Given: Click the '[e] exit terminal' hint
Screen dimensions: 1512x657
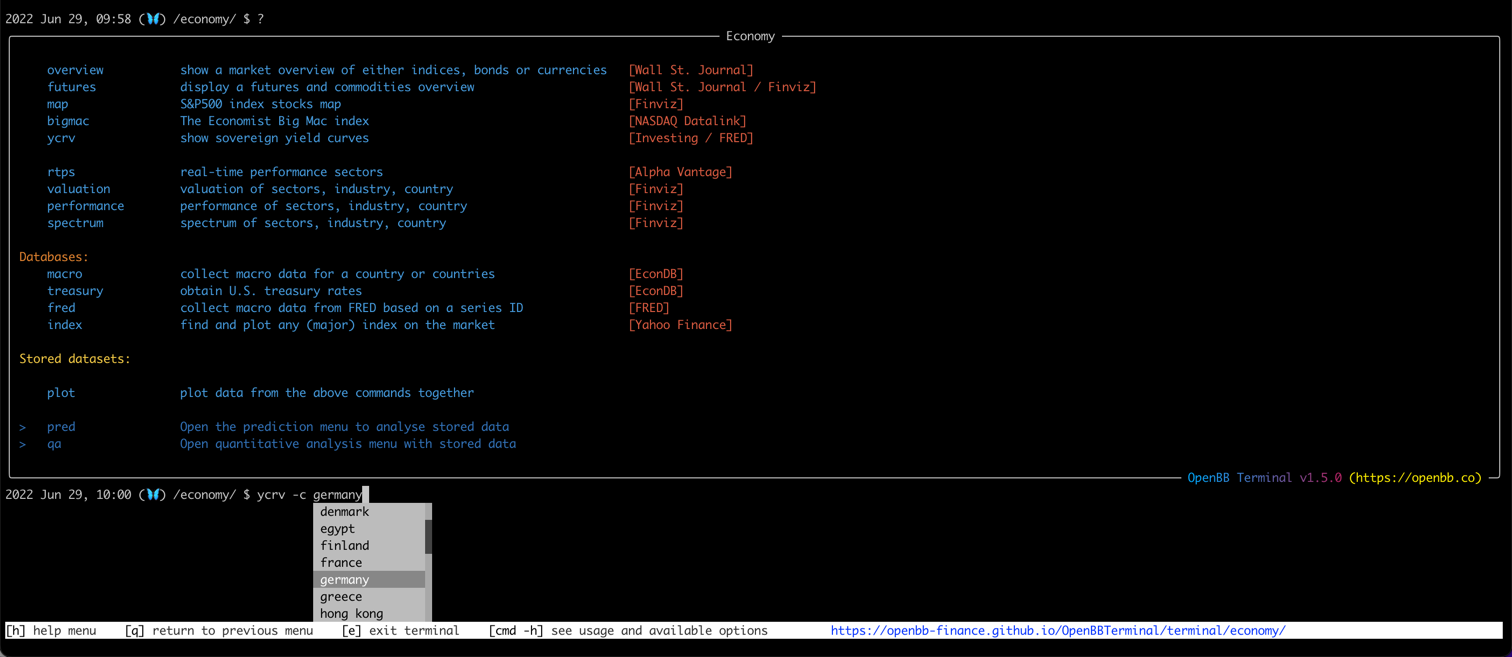Looking at the screenshot, I should pos(401,631).
